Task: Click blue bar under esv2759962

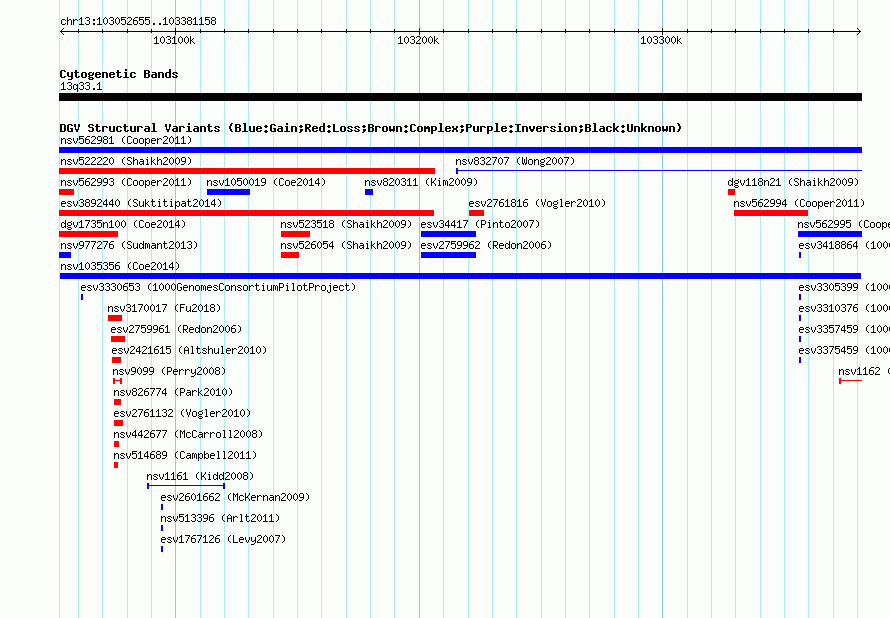Action: 448,255
